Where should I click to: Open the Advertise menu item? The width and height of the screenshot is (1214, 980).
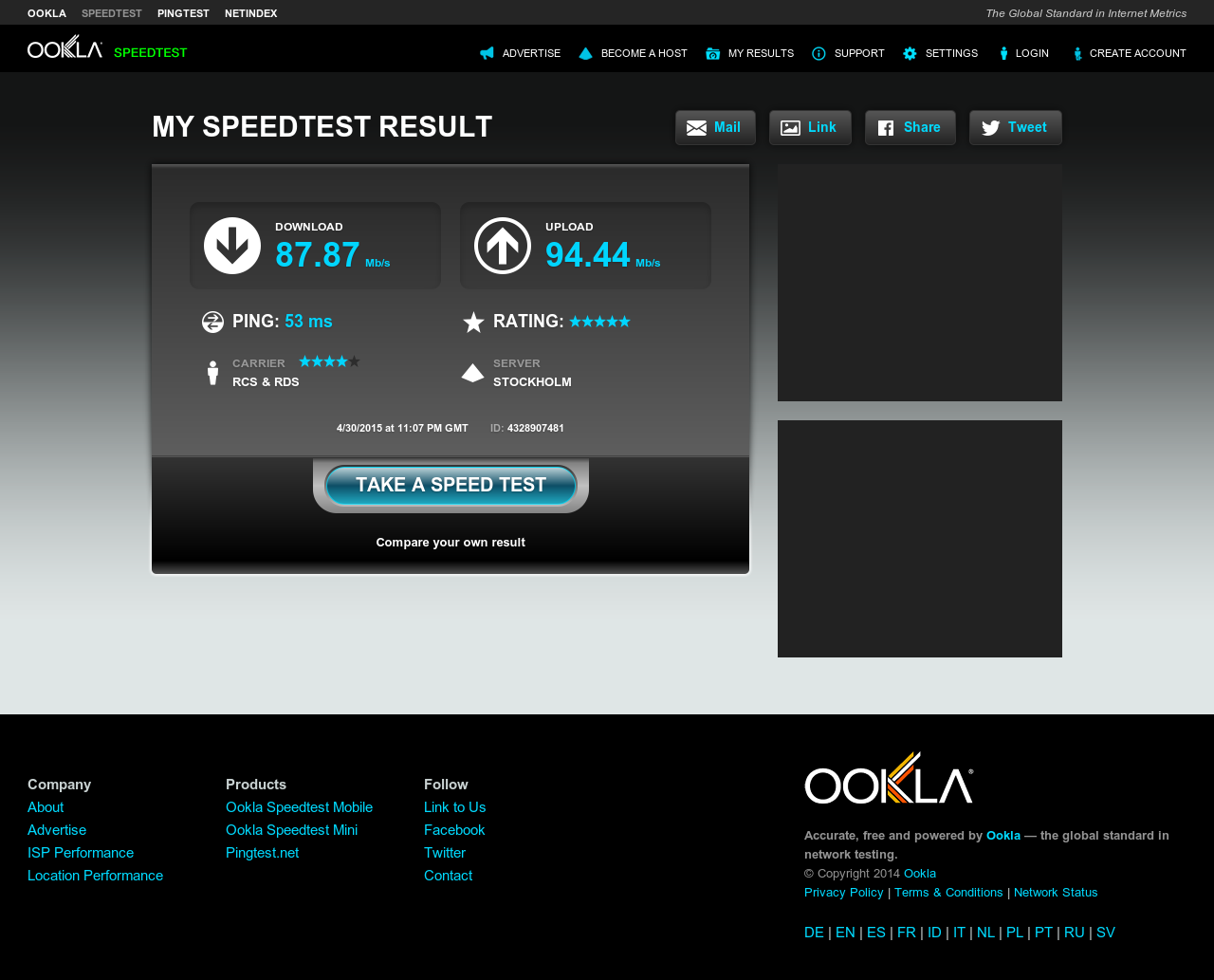[531, 53]
